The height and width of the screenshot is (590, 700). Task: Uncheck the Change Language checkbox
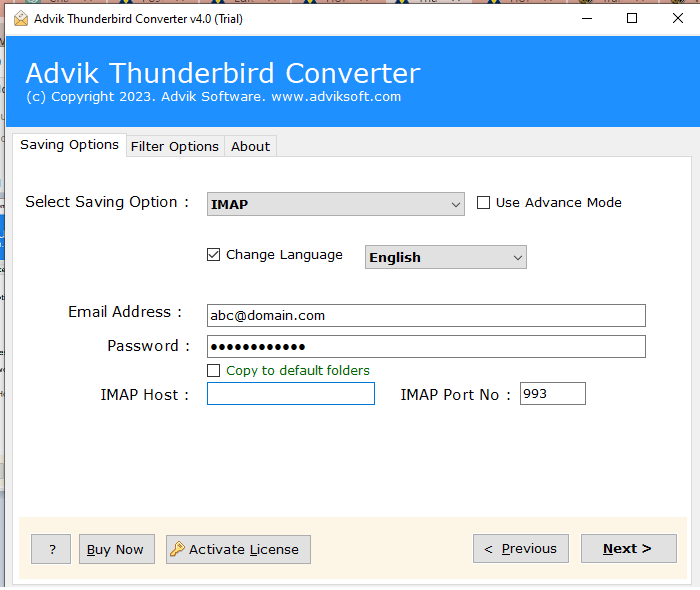point(213,255)
